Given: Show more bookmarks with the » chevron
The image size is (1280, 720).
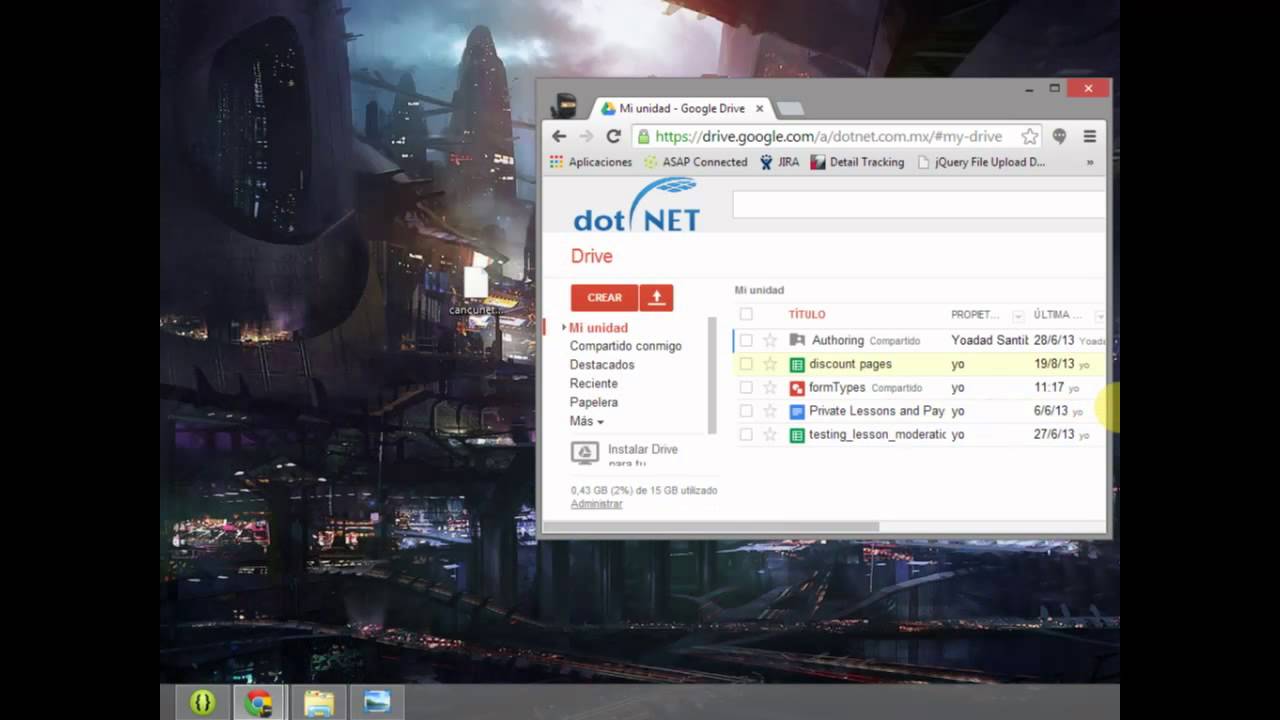Looking at the screenshot, I should tap(1090, 162).
